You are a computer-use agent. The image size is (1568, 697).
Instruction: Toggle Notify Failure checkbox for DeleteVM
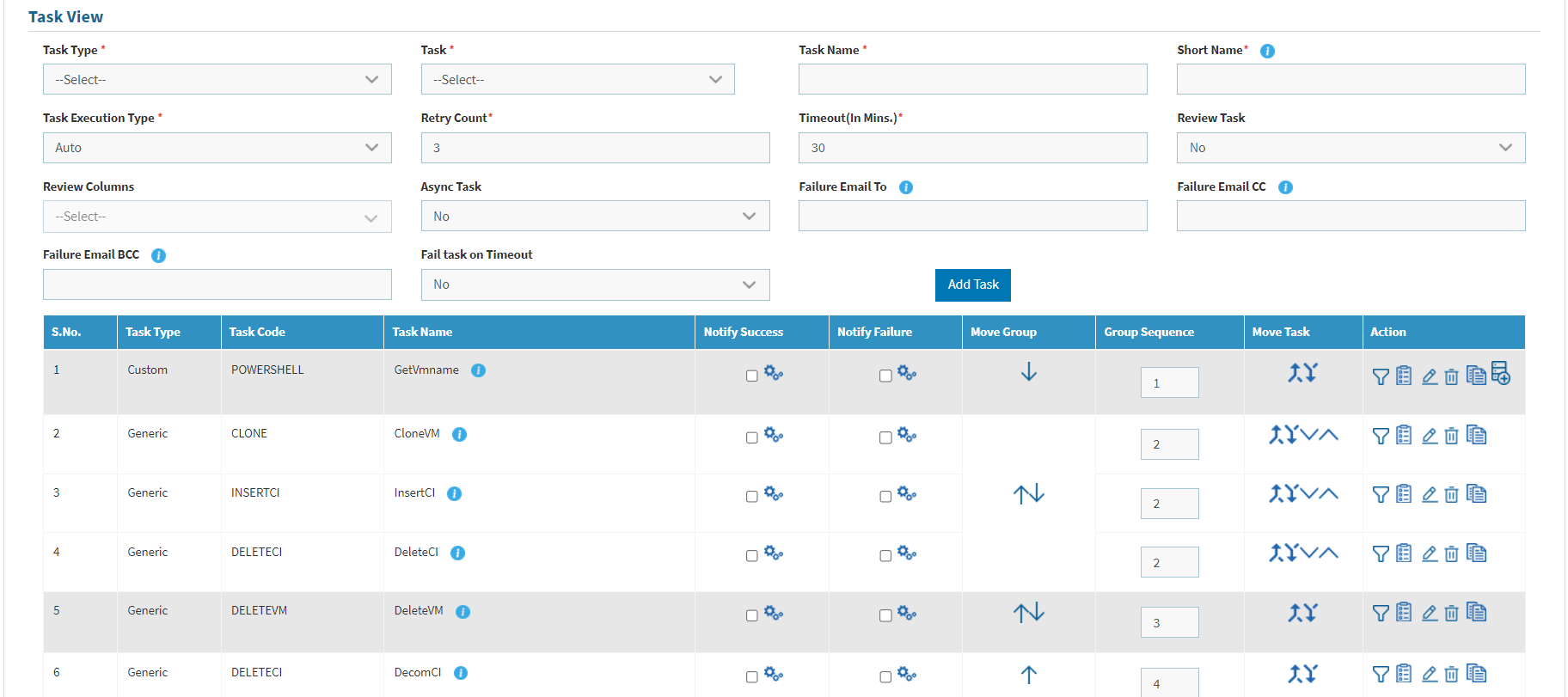pos(885,616)
